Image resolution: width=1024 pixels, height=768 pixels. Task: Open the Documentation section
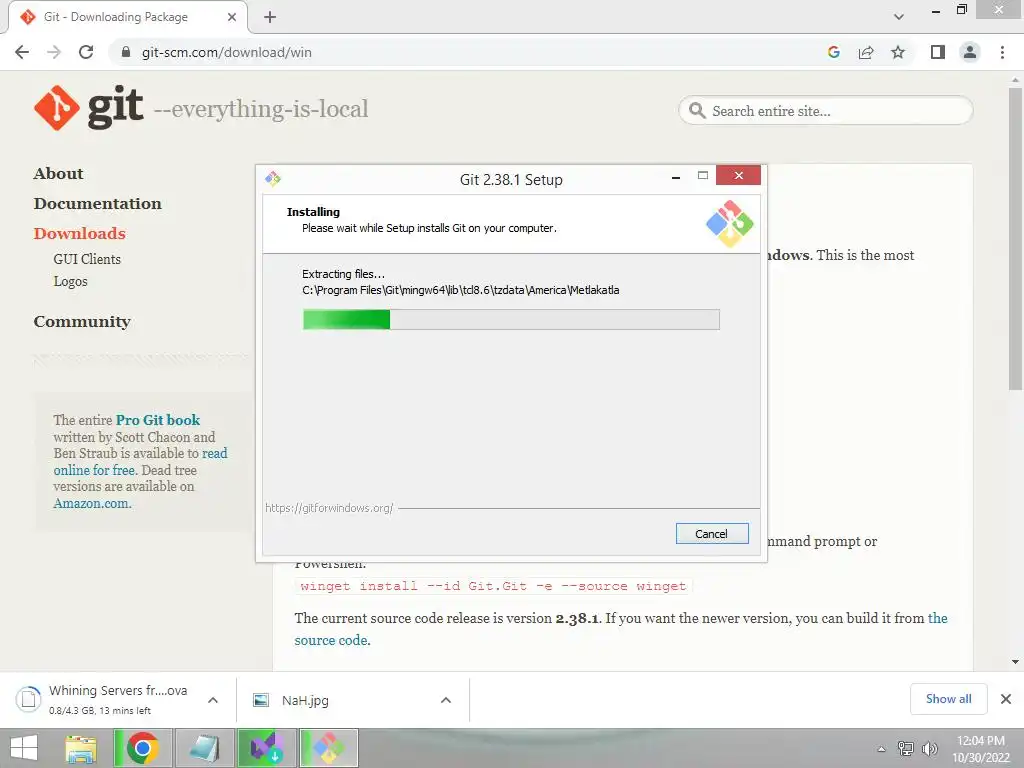click(97, 204)
